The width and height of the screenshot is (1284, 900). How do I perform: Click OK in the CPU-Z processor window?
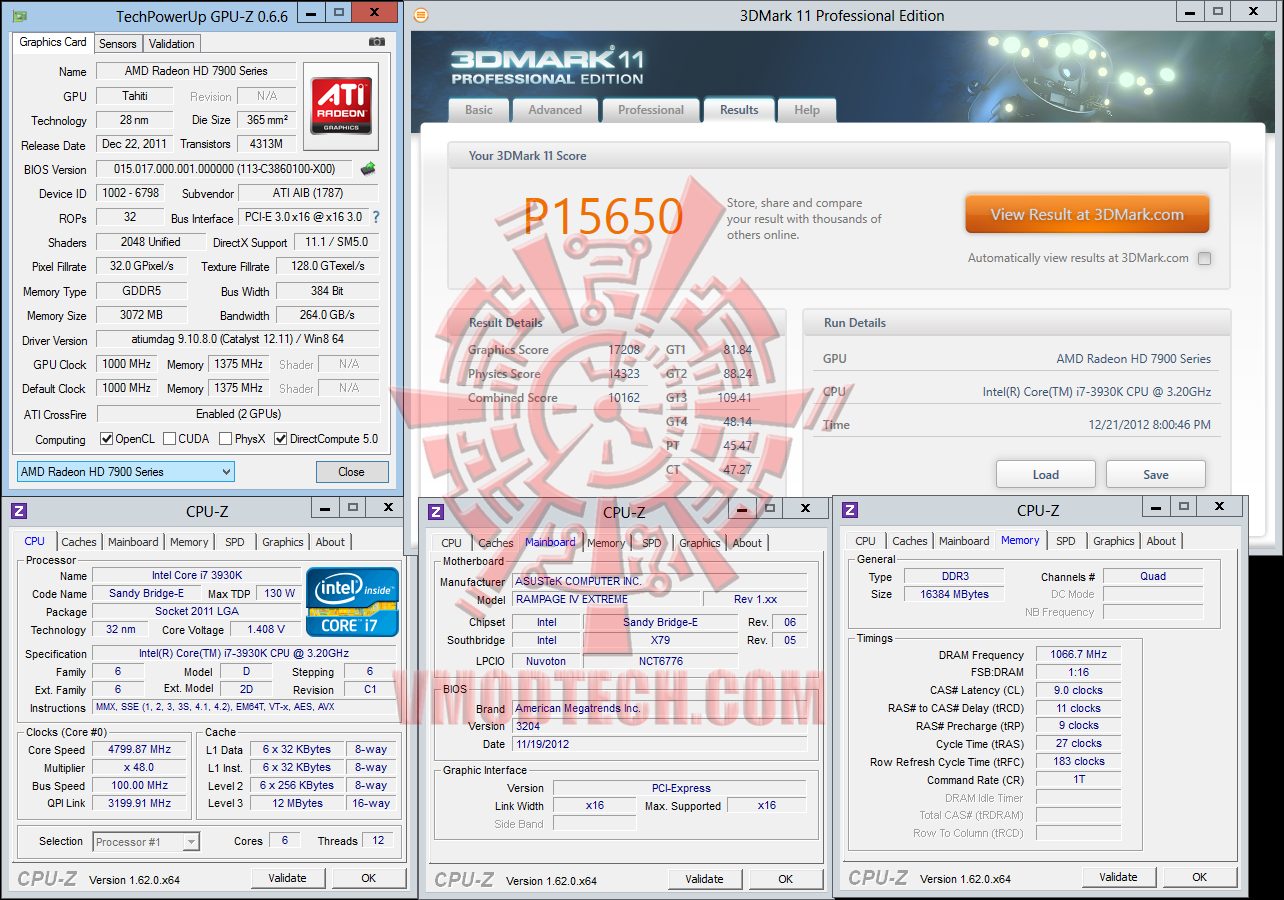point(369,878)
